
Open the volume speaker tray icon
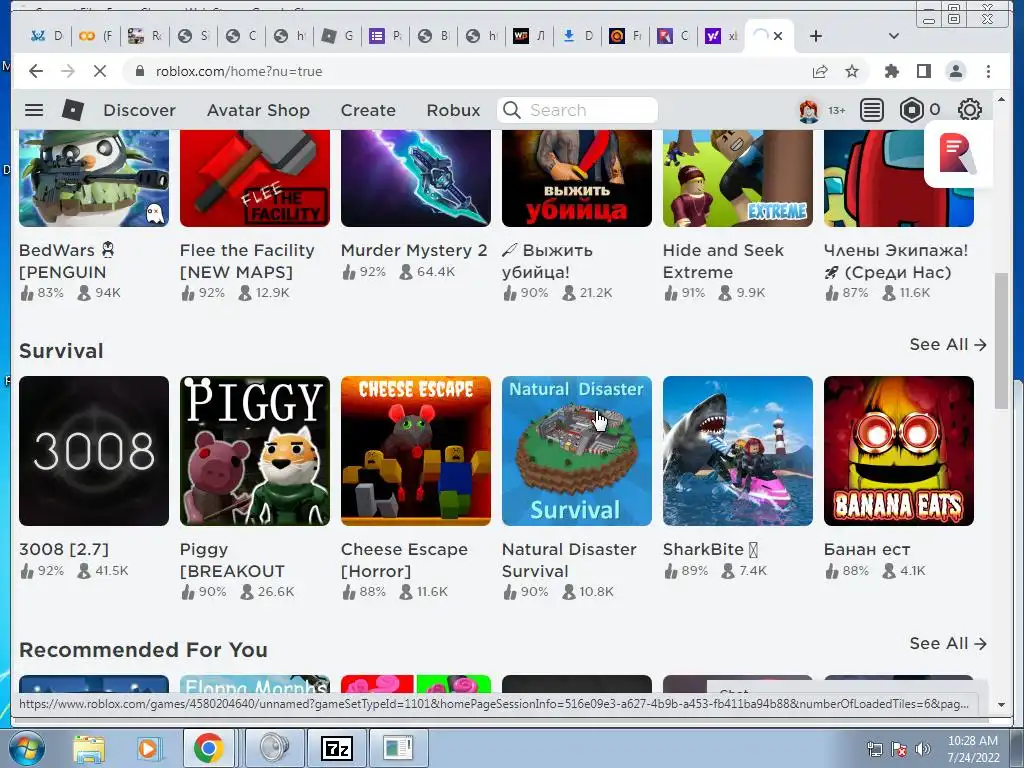point(922,748)
